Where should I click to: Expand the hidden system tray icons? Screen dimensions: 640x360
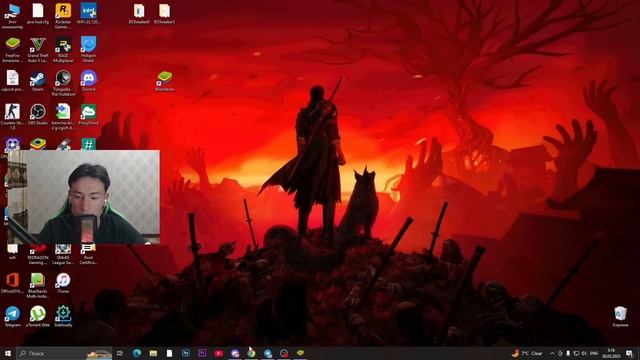tap(552, 353)
